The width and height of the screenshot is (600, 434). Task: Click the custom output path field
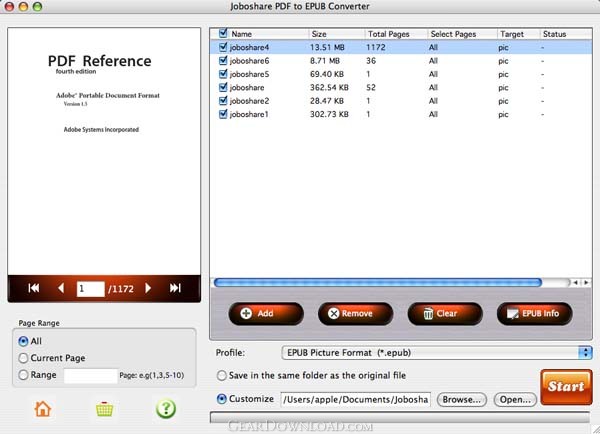coord(355,400)
